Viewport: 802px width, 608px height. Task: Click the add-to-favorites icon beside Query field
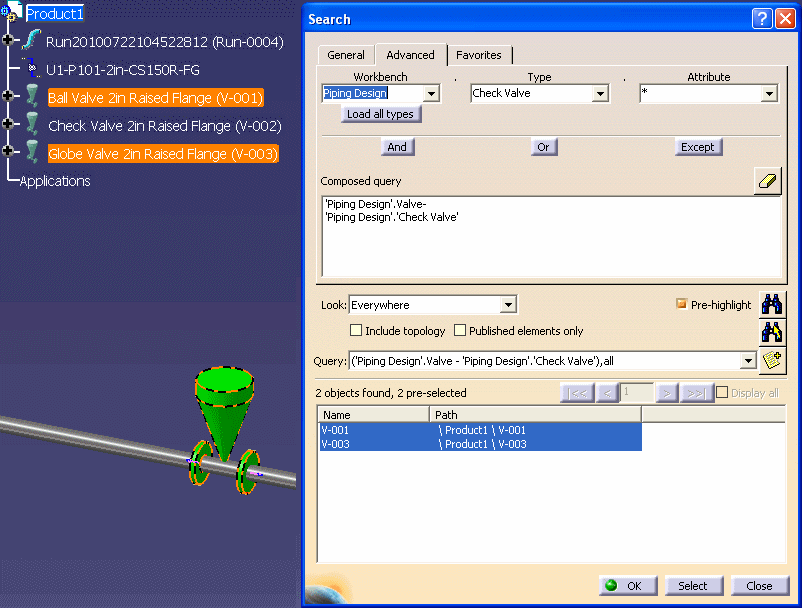coord(771,360)
